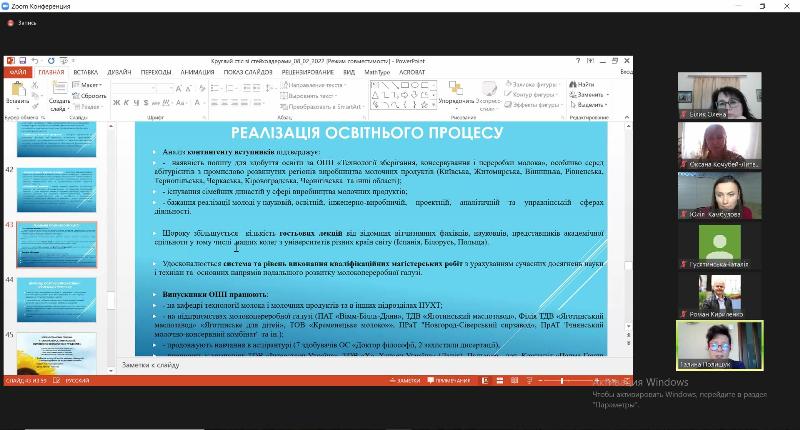The width and height of the screenshot is (800, 430).
Task: Switch to the АНИМАЦИЯ ribbon tab
Action: [x=197, y=72]
